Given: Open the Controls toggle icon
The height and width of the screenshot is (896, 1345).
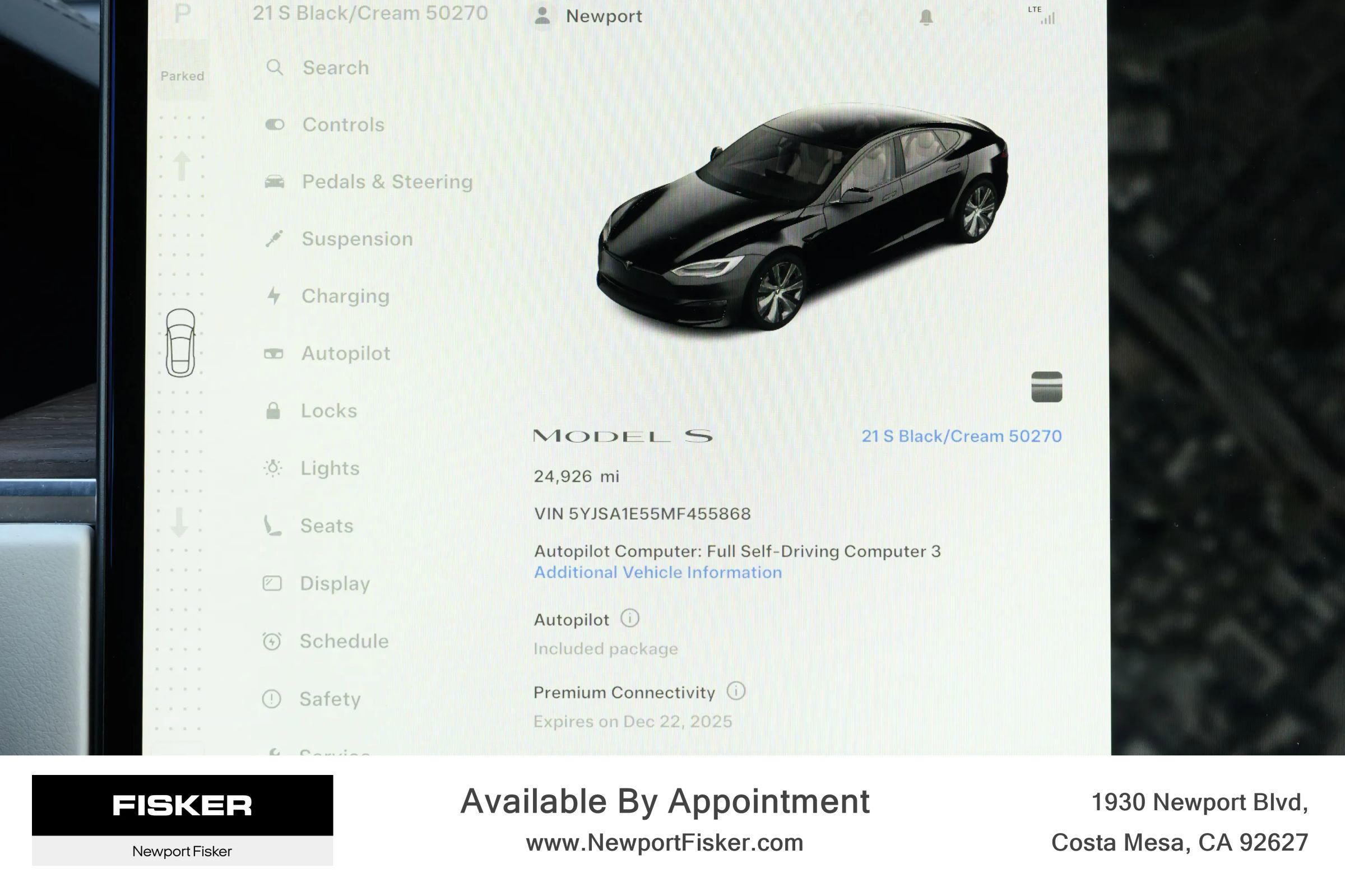Looking at the screenshot, I should click(x=275, y=124).
